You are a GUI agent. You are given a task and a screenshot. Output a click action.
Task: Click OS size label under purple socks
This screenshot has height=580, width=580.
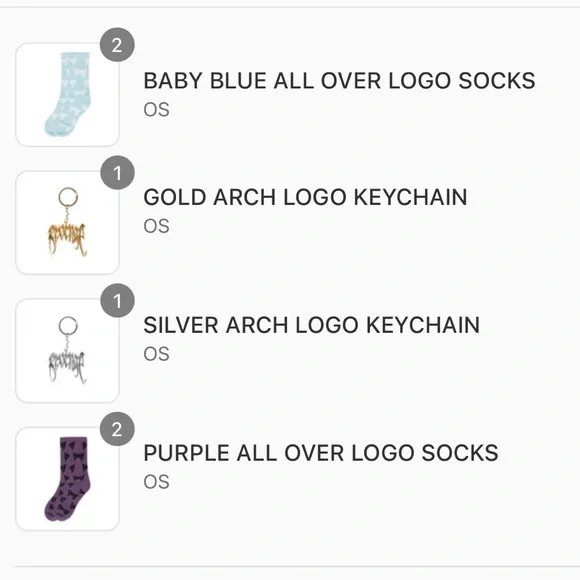pyautogui.click(x=156, y=482)
